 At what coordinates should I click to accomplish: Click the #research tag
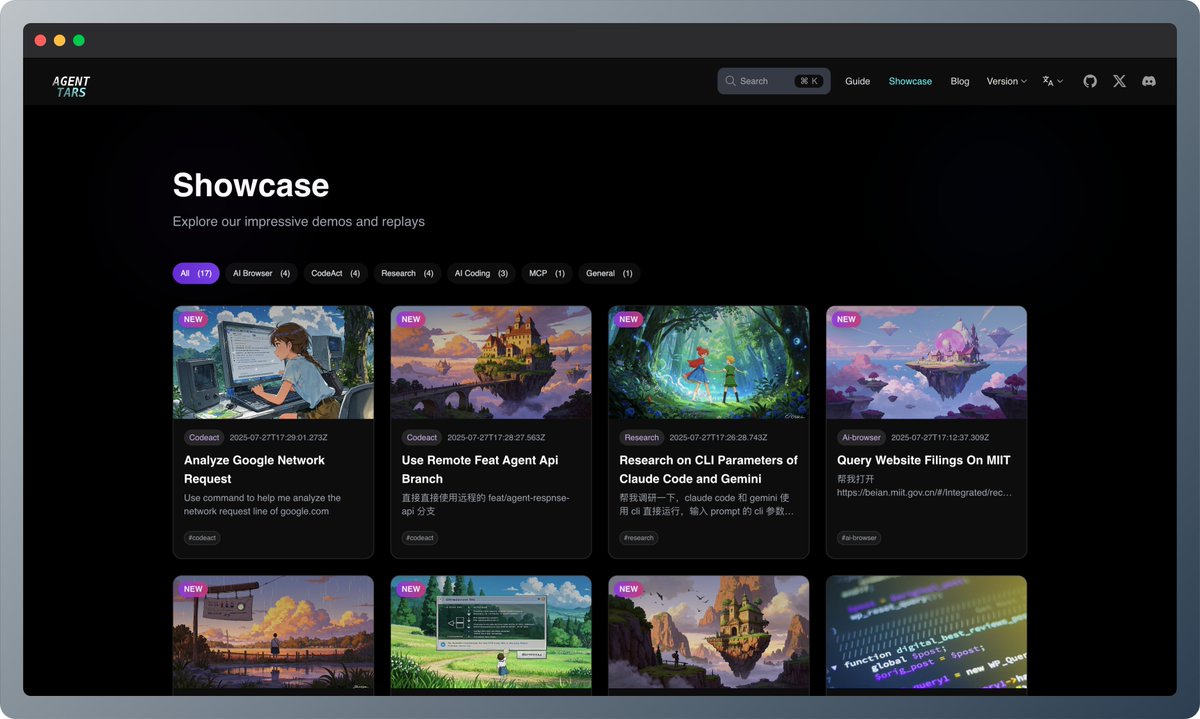[x=639, y=538]
